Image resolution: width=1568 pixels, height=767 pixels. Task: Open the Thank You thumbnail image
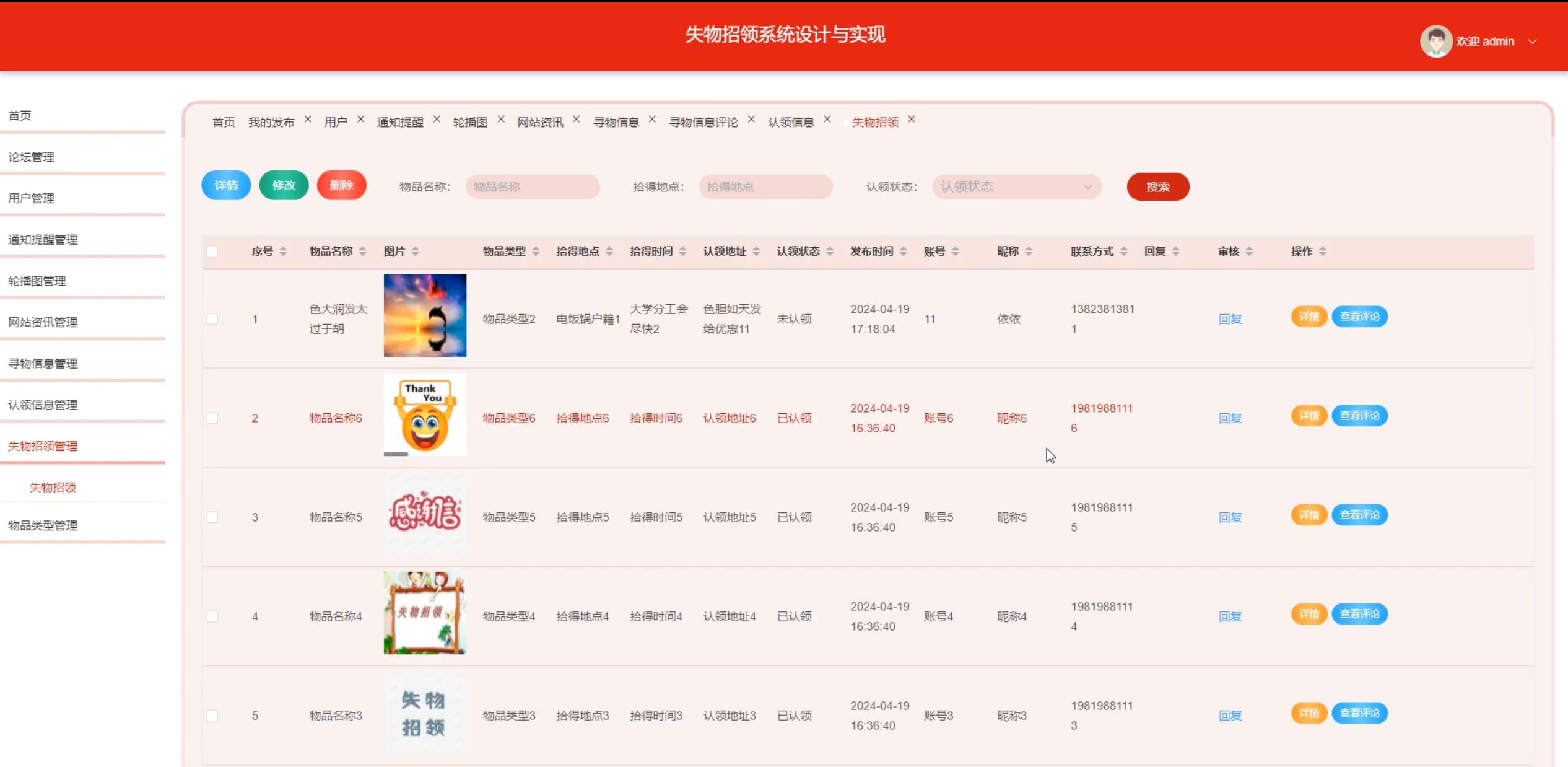425,414
